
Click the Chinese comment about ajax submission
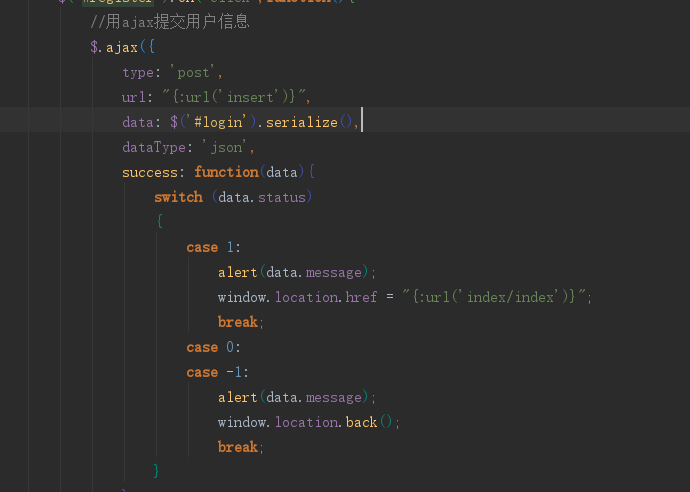click(x=169, y=22)
